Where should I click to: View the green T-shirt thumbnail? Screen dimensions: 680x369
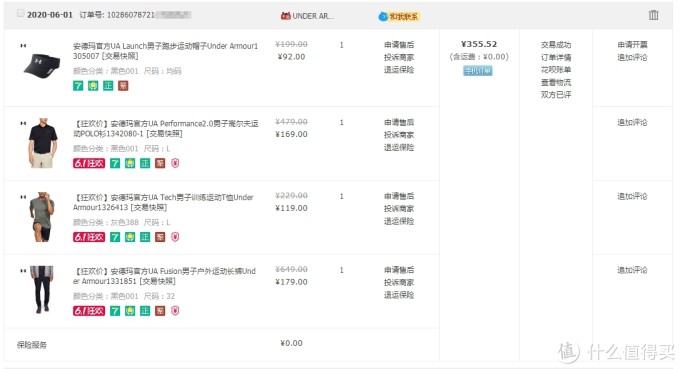point(42,216)
